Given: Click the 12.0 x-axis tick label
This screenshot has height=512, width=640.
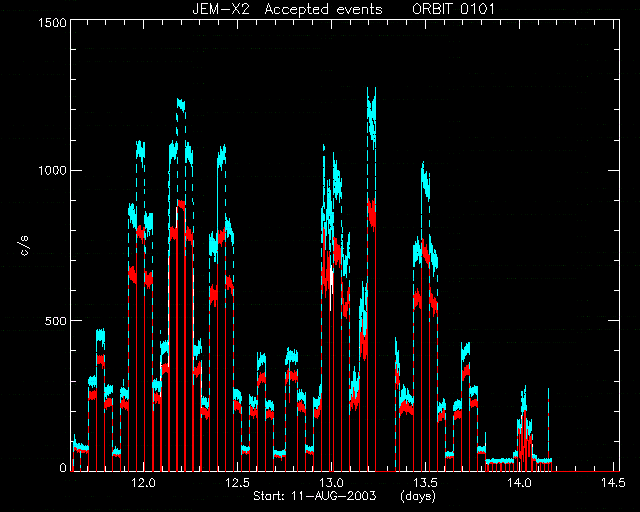Looking at the screenshot, I should pos(144,483).
